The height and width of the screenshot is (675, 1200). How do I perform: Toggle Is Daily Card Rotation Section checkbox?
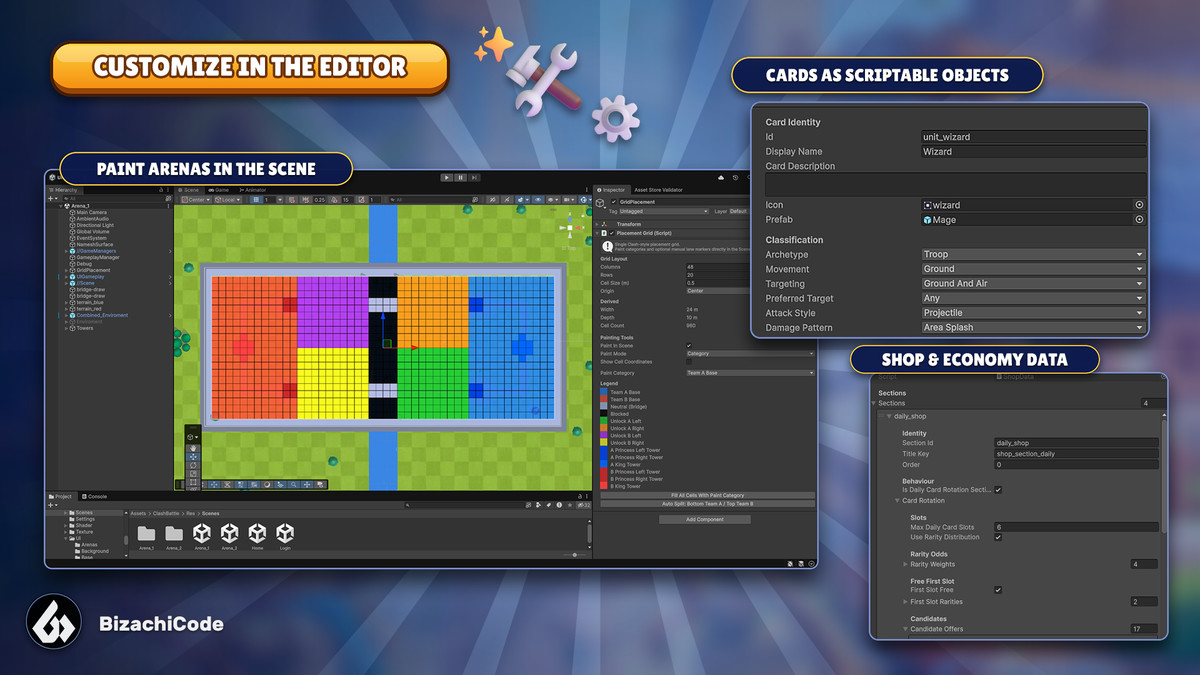[998, 490]
